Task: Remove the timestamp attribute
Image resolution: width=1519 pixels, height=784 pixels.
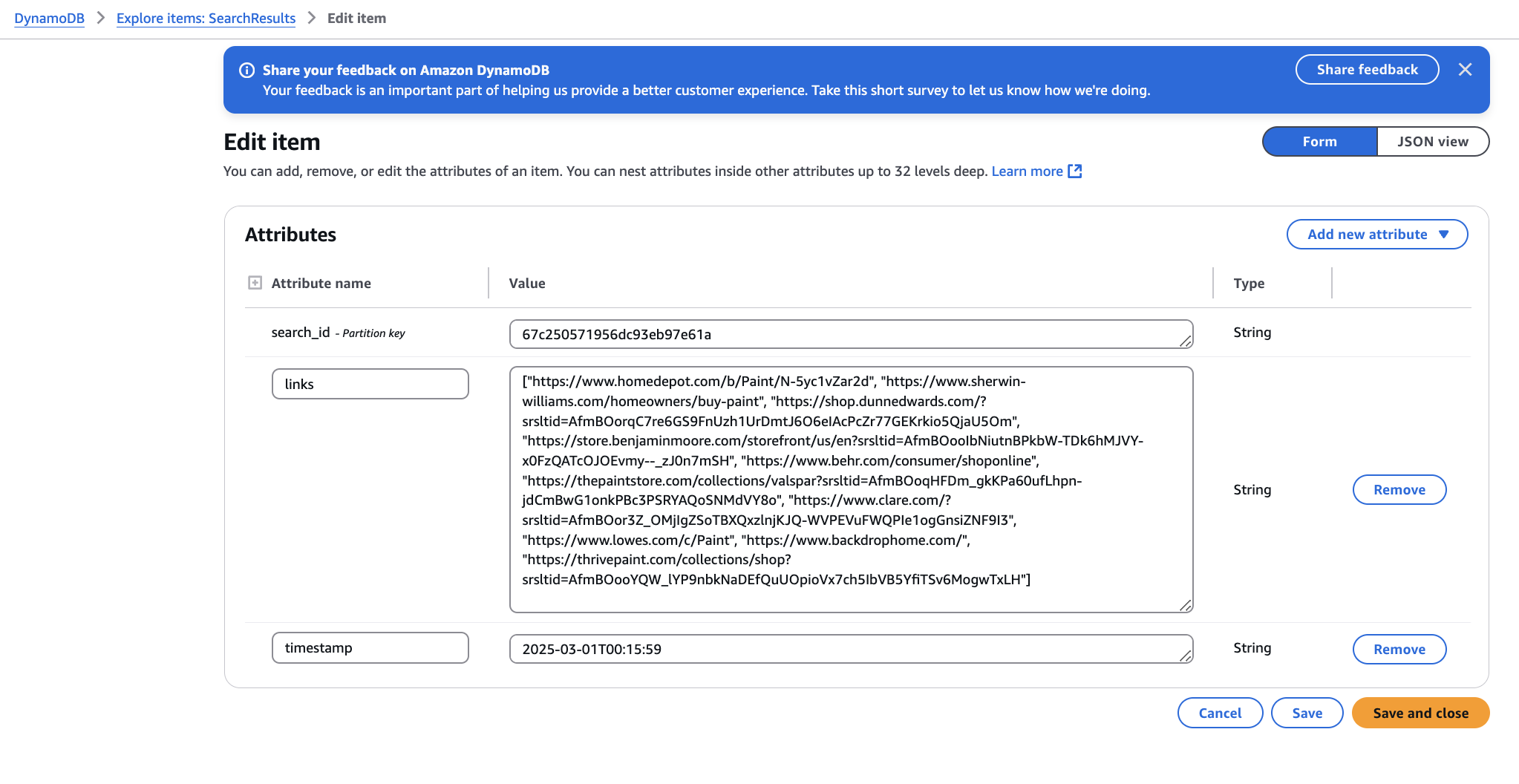Action: click(1399, 650)
